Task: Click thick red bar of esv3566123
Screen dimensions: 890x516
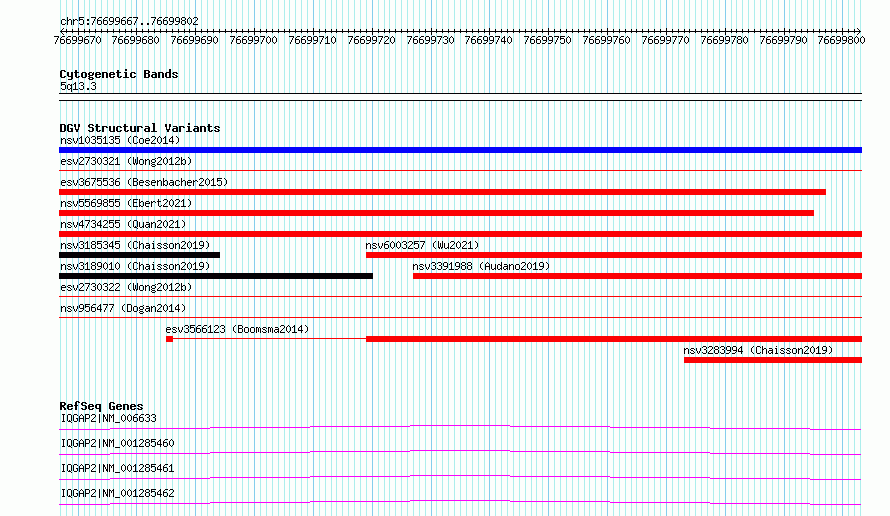Action: 614,339
